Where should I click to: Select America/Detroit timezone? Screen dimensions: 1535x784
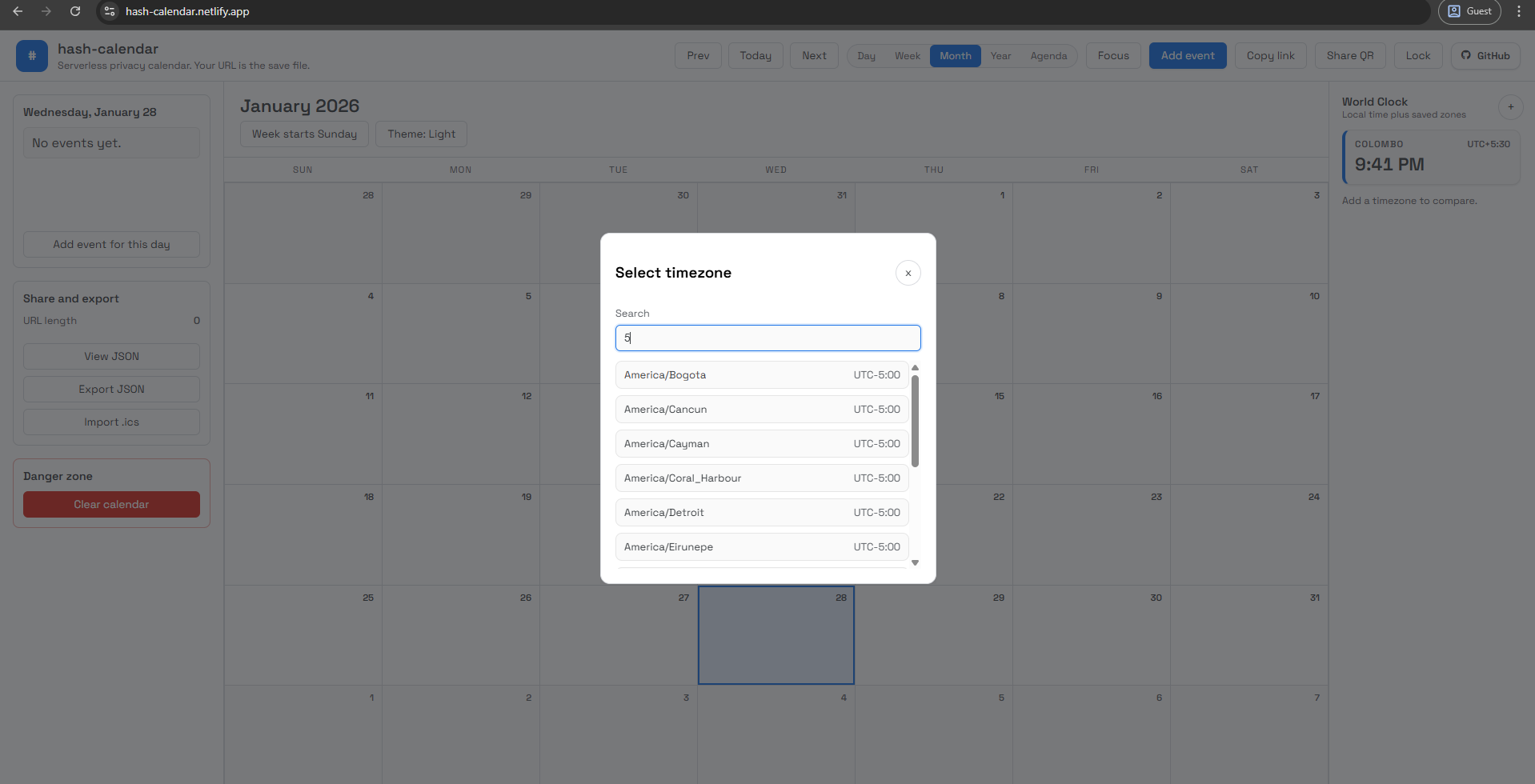[x=762, y=512]
